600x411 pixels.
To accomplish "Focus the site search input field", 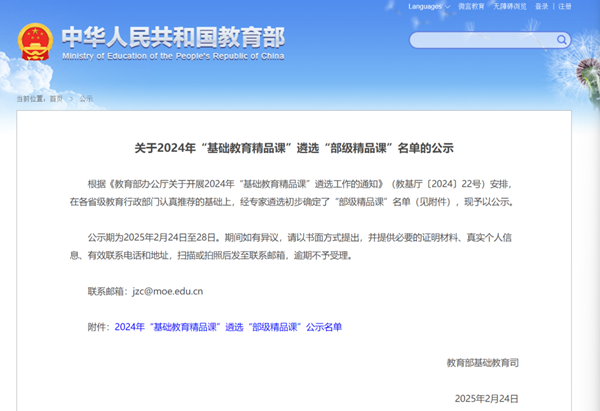I will (480, 41).
